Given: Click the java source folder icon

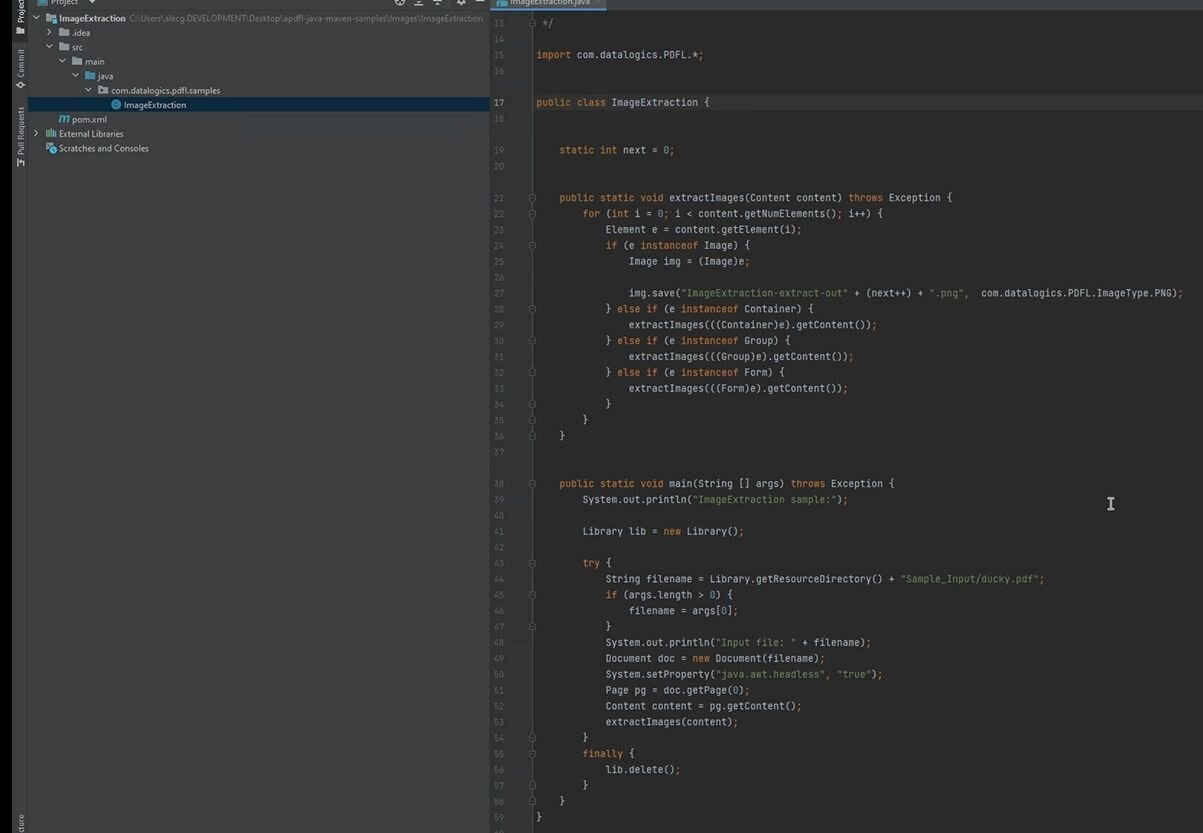Looking at the screenshot, I should click(x=90, y=76).
